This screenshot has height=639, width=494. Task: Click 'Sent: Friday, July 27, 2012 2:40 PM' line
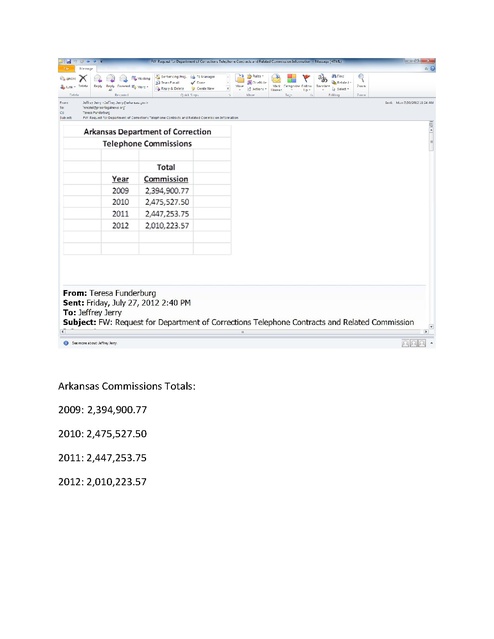[x=127, y=303]
